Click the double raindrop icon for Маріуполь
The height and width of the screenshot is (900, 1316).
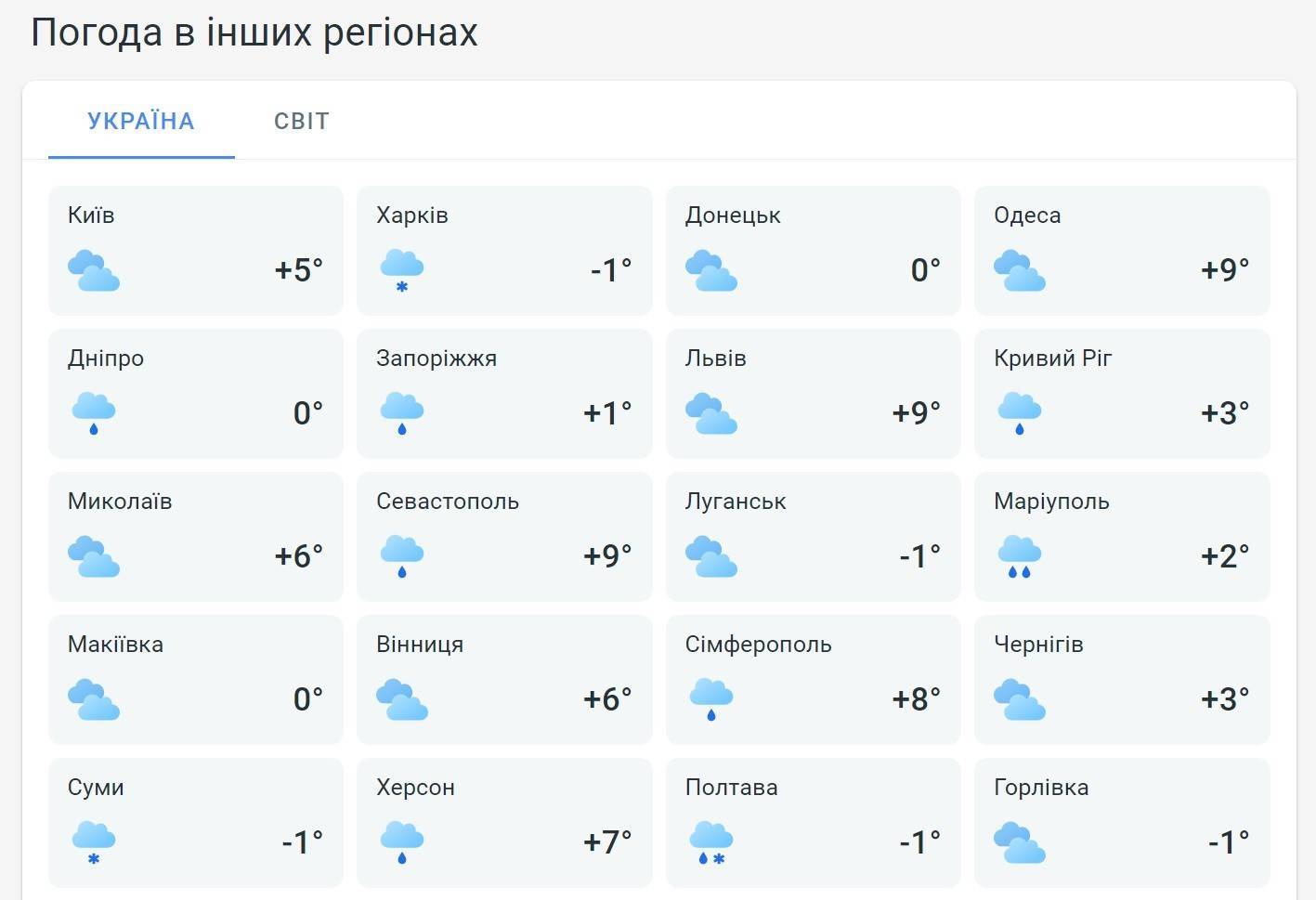[x=1020, y=557]
